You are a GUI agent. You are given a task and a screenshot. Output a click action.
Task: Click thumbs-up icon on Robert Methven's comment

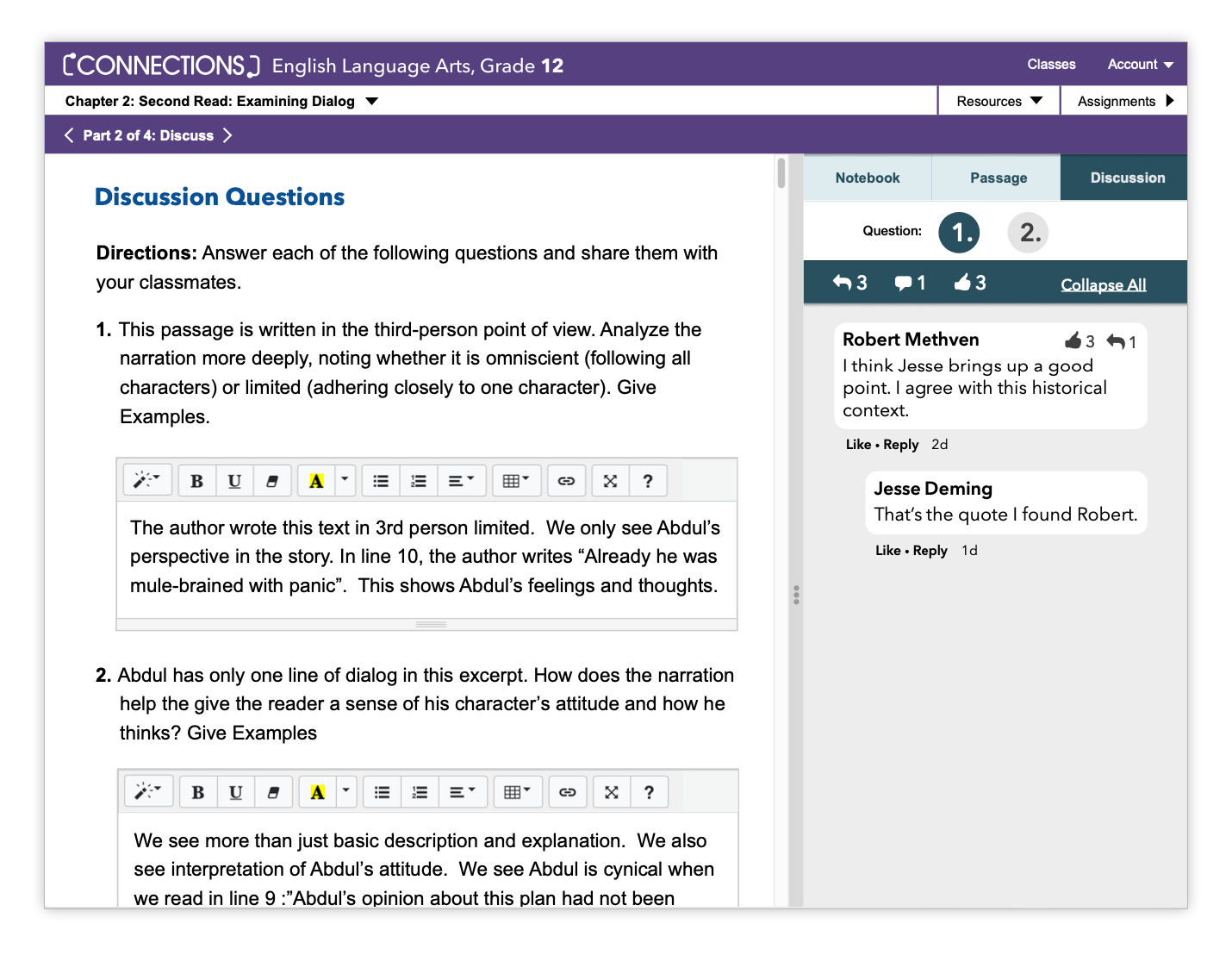(1073, 340)
